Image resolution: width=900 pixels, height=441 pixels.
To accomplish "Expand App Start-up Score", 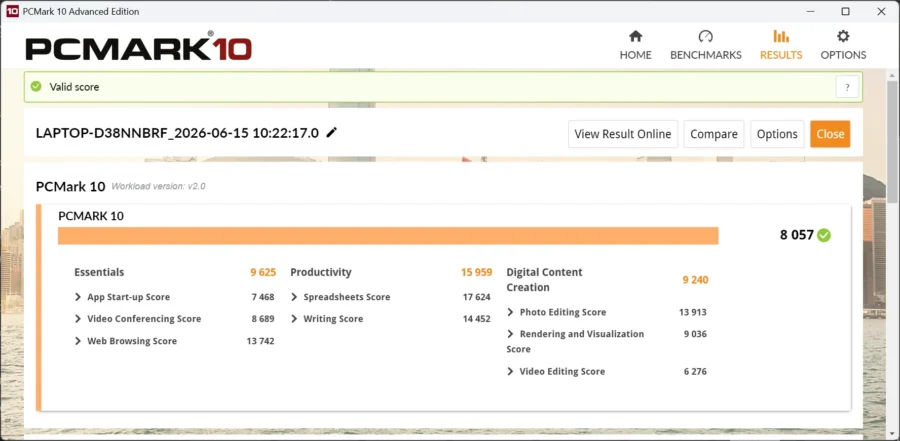I will point(77,297).
